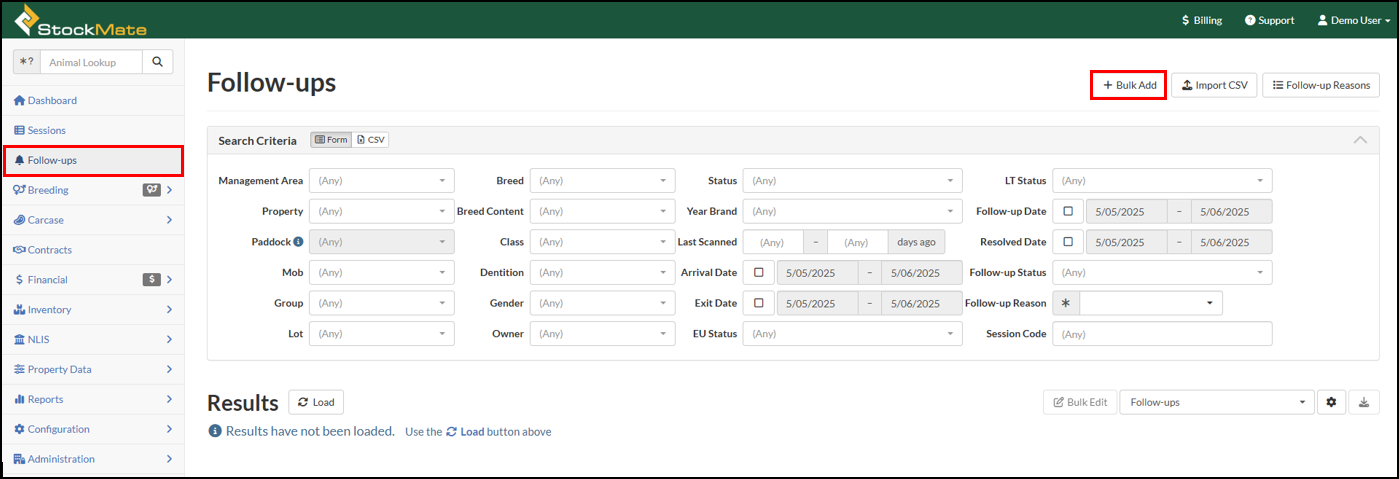This screenshot has height=479, width=1399.
Task: Enable the Resolved Date checkbox
Action: point(1068,242)
